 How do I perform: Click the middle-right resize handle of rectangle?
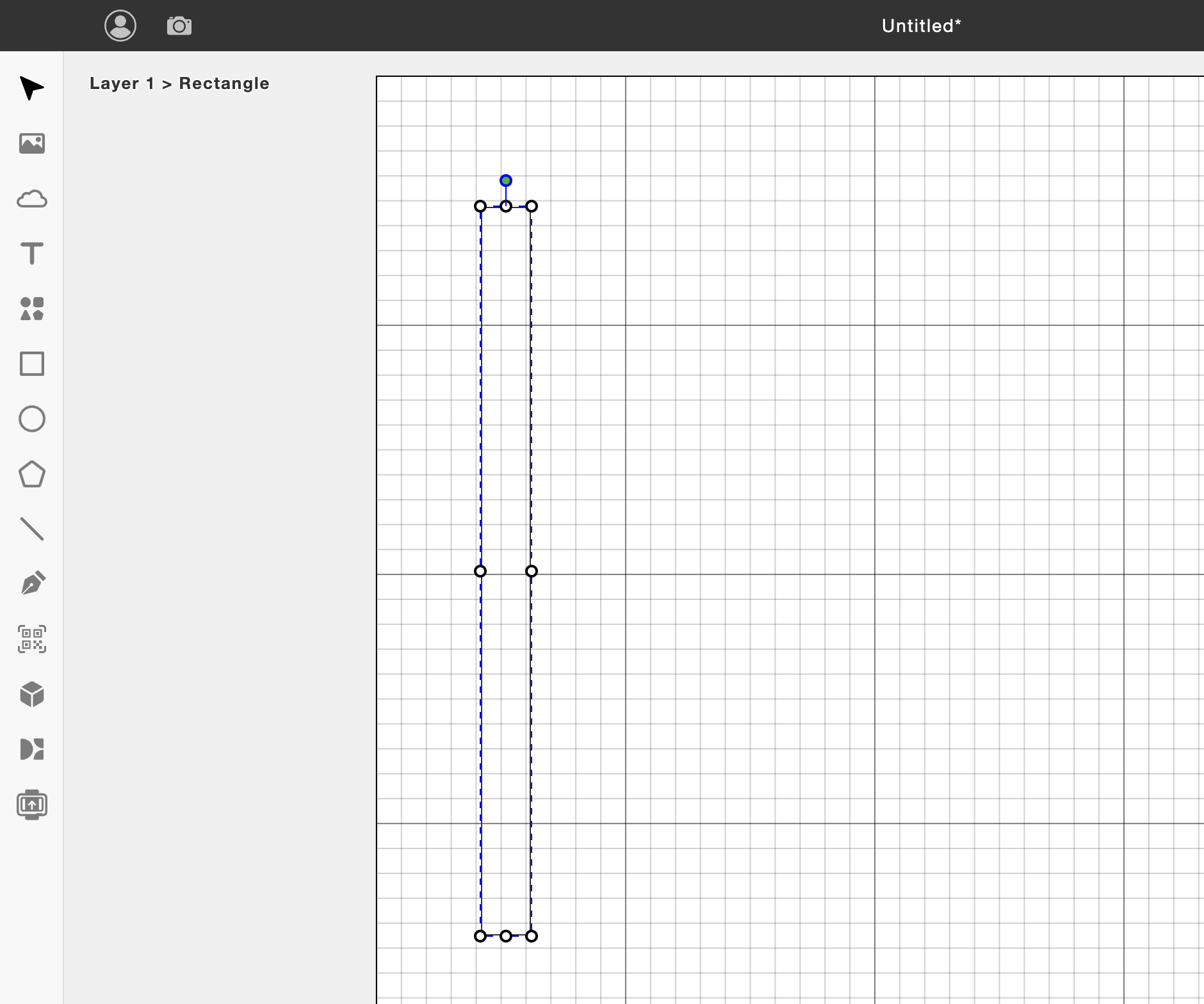(532, 571)
